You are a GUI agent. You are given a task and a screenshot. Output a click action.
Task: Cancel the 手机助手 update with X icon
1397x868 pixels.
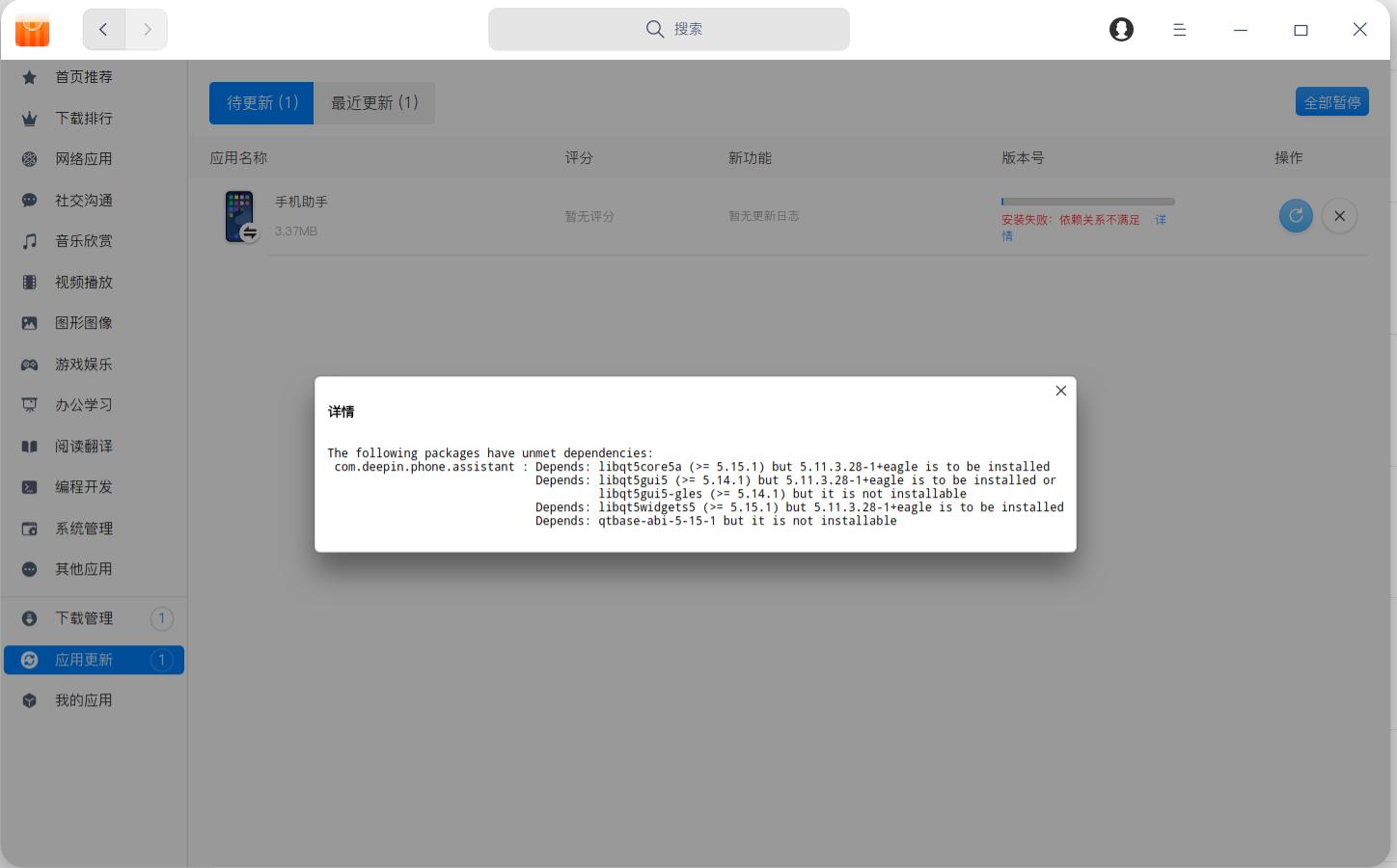pyautogui.click(x=1339, y=216)
